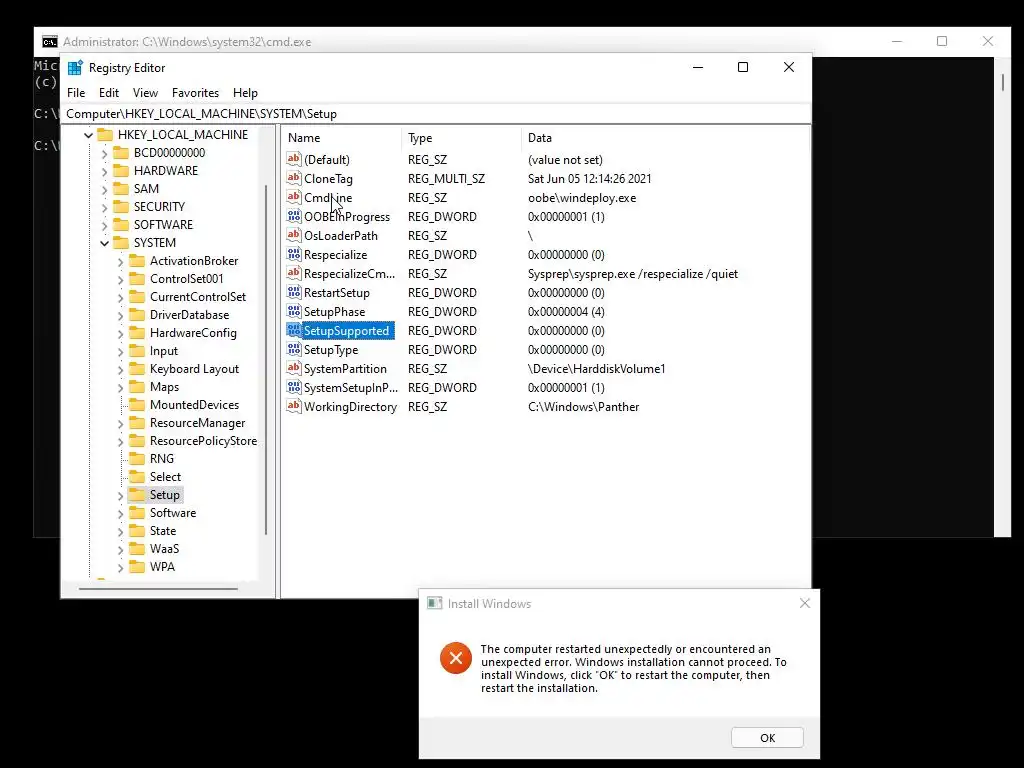This screenshot has height=768, width=1024.
Task: Expand the Keyboard Layout key
Action: [120, 370]
